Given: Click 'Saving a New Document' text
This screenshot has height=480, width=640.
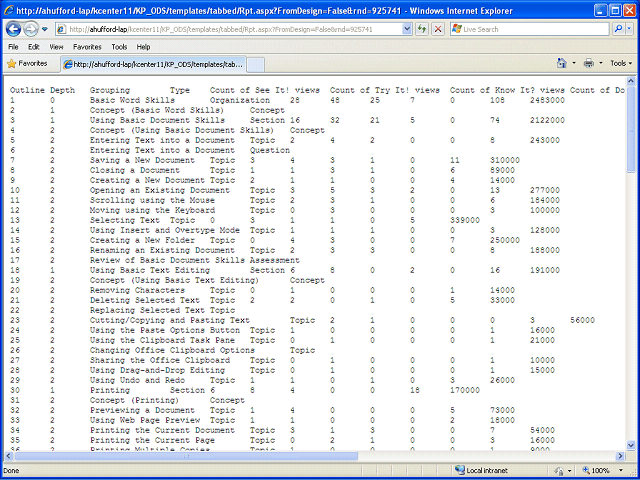Looking at the screenshot, I should click(142, 160).
